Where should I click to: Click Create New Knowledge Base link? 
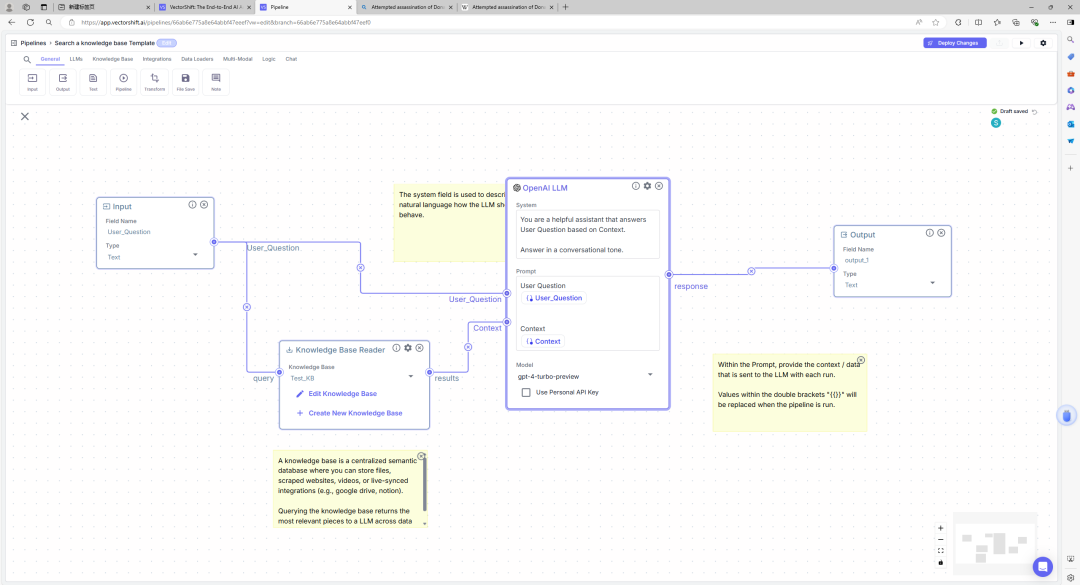pos(355,413)
